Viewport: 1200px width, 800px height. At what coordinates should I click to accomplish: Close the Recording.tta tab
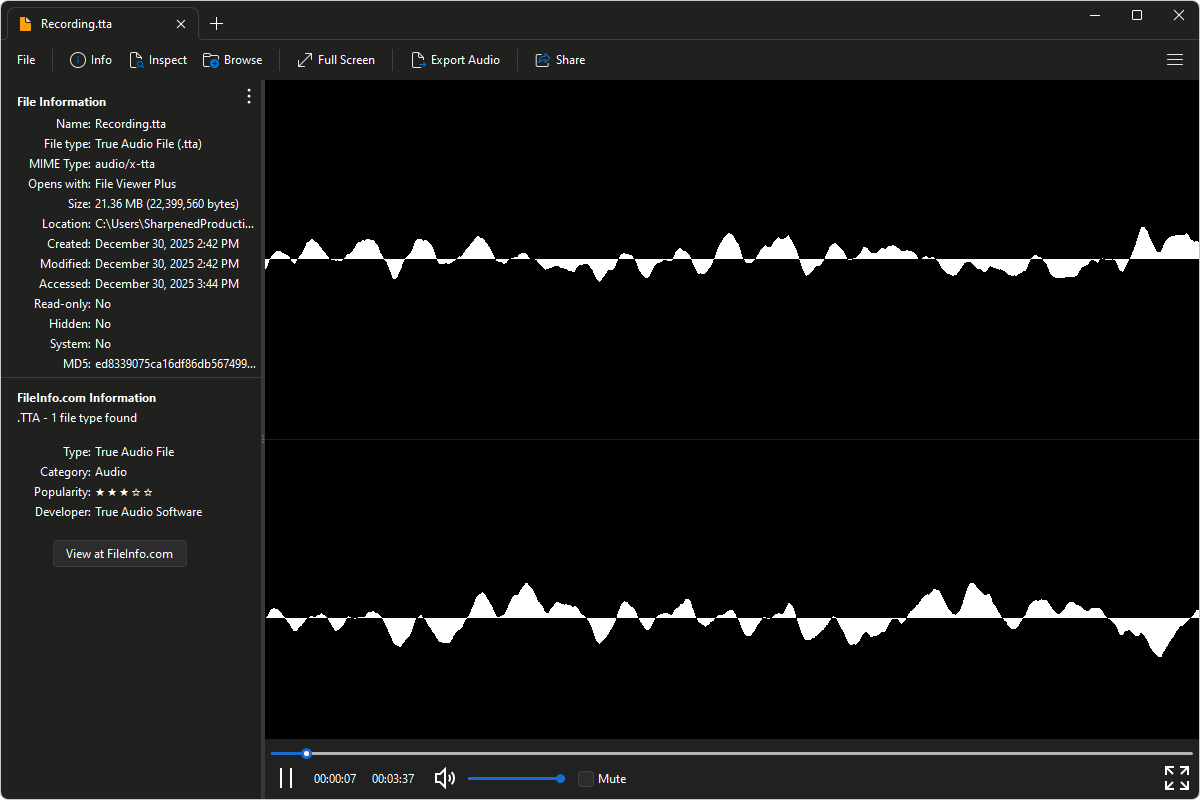tap(180, 23)
